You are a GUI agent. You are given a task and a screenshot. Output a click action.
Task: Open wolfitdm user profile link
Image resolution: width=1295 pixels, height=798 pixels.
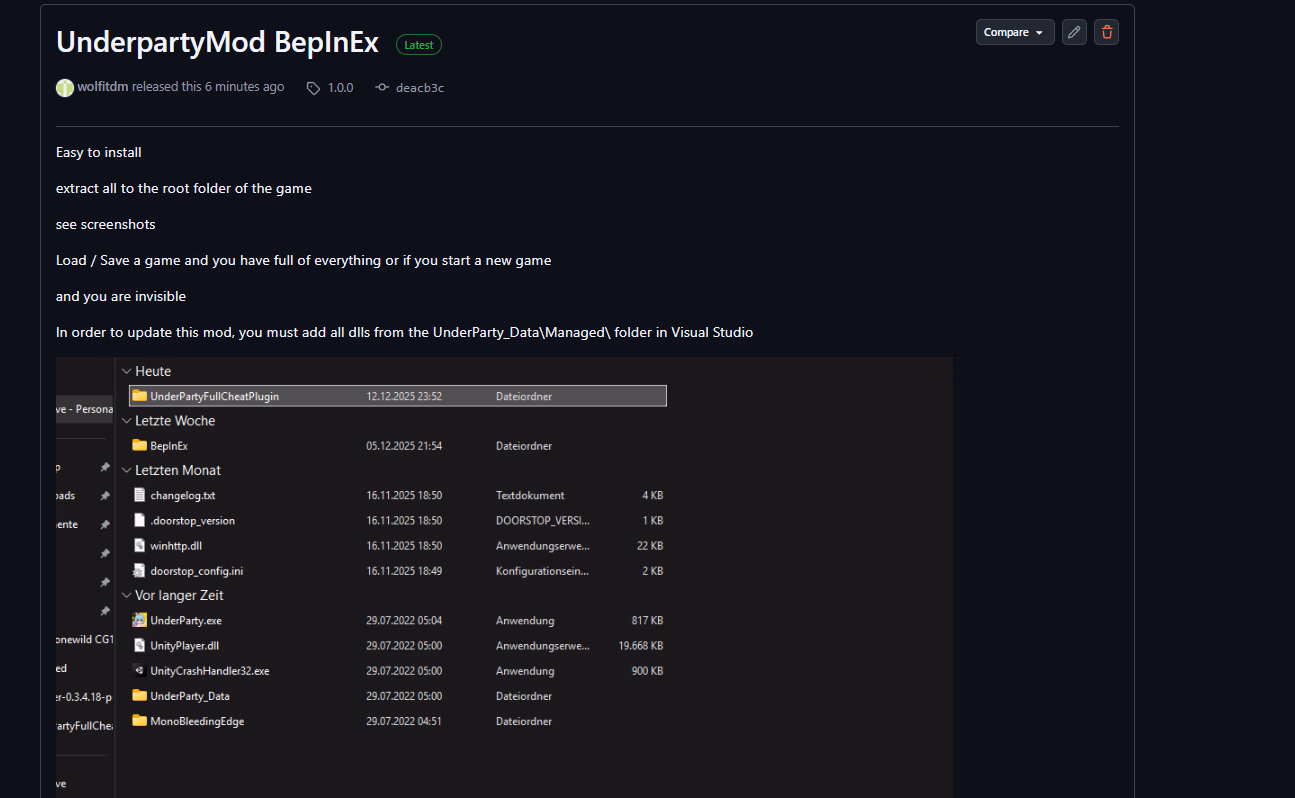pos(103,87)
